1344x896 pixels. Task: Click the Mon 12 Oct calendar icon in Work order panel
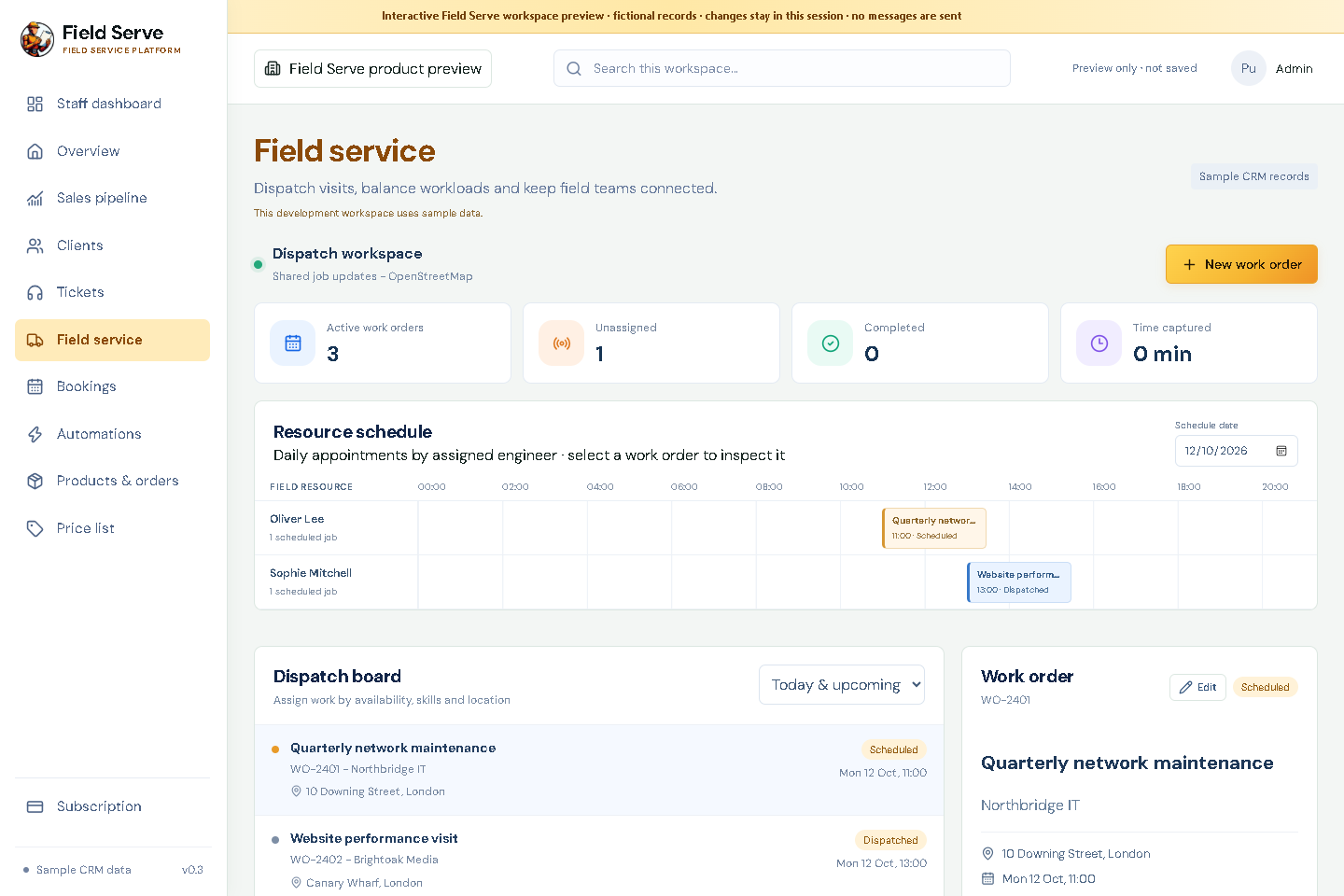[988, 878]
